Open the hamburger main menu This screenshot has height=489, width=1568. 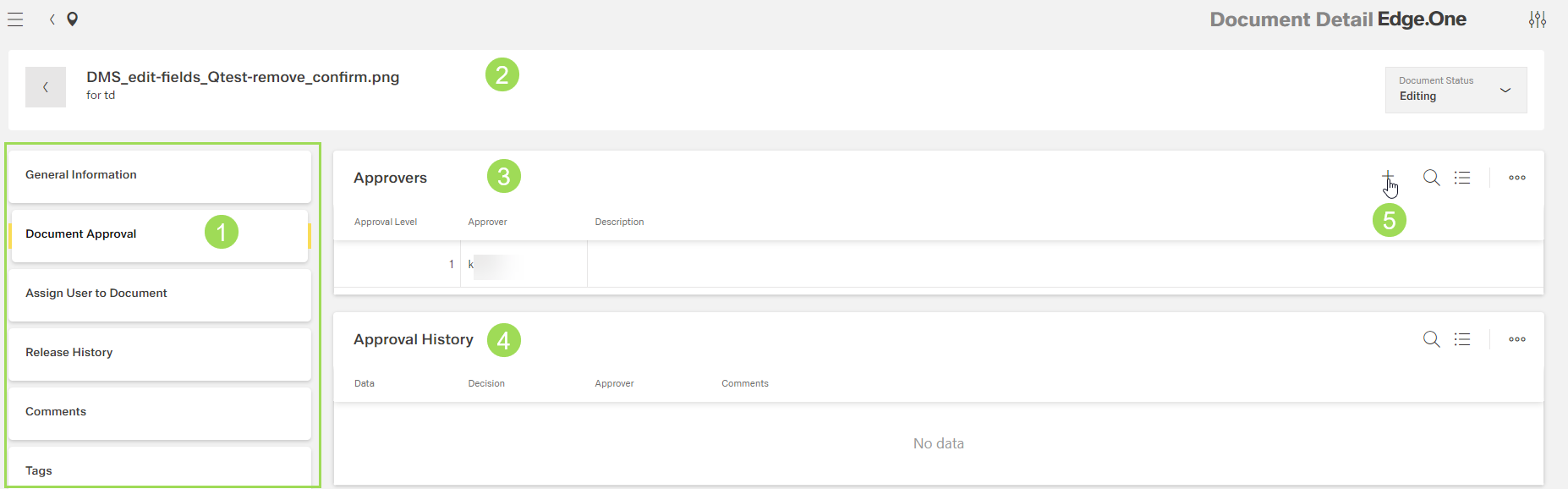tap(15, 19)
